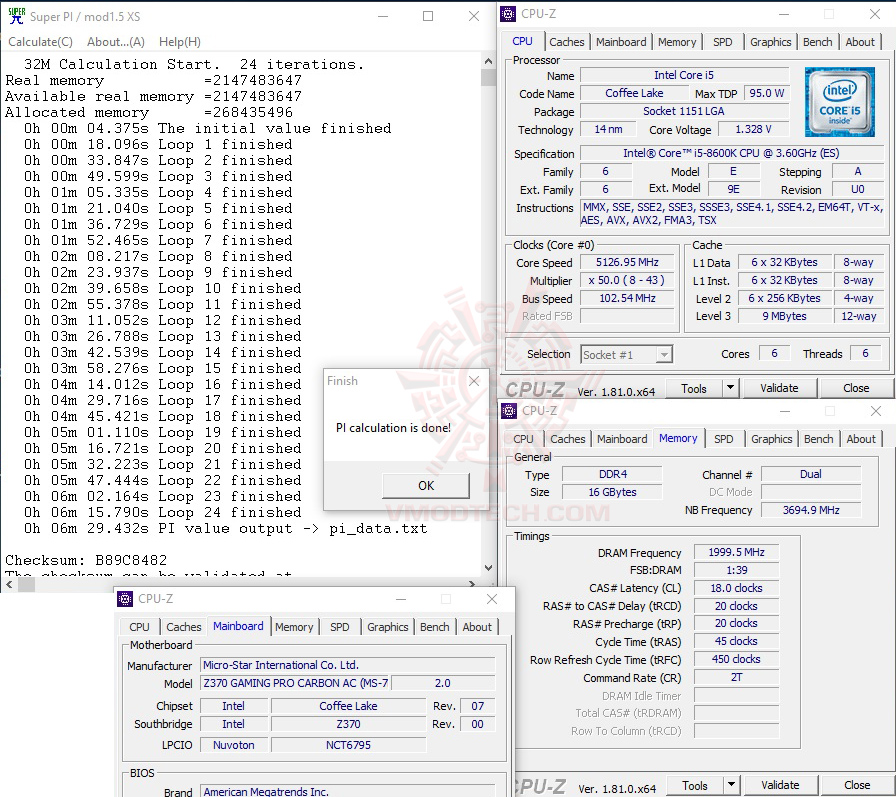Close the Finish dialog
The height and width of the screenshot is (797, 896).
(x=474, y=381)
